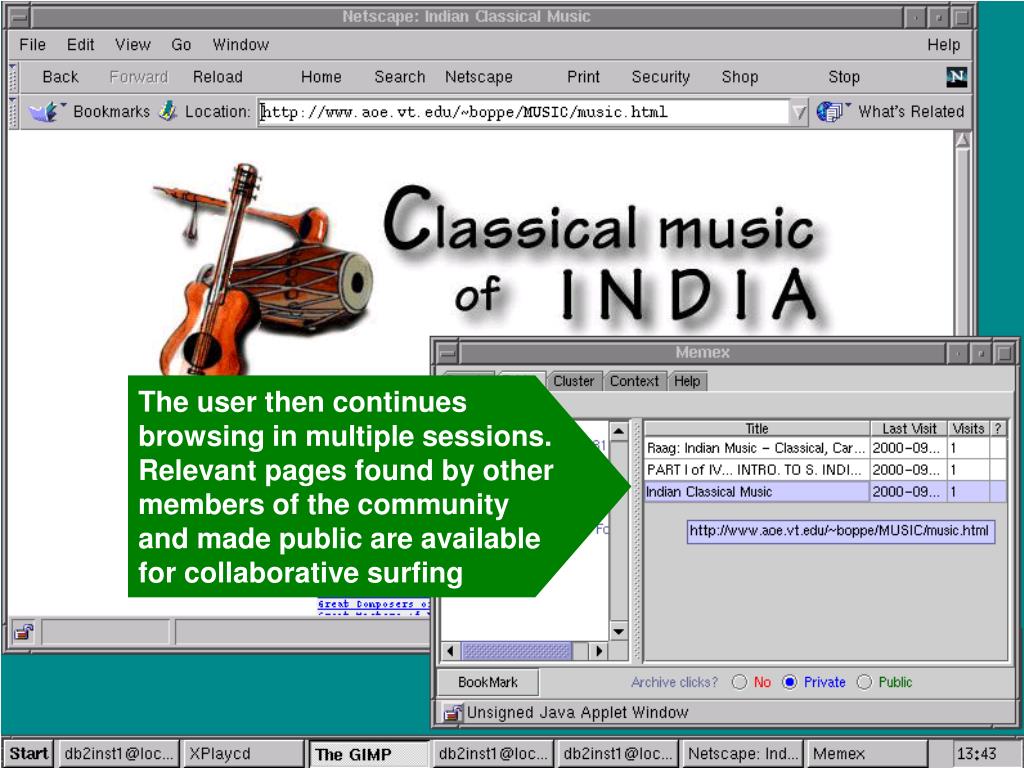The height and width of the screenshot is (768, 1024).
Task: Click the 13:43 taskbar clock
Action: [976, 754]
